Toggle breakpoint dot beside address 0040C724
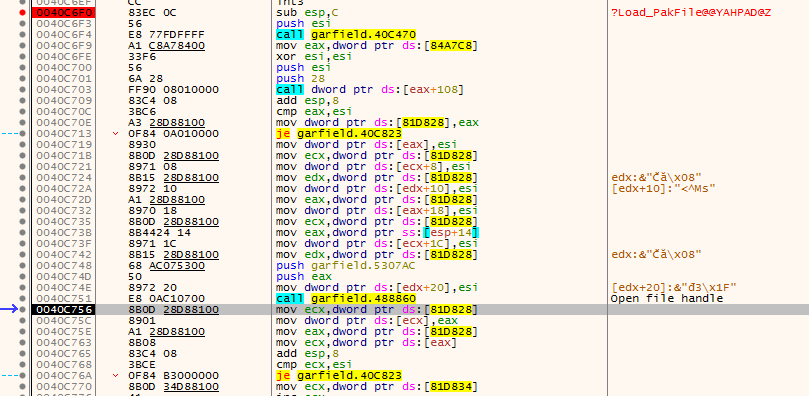 (22, 177)
